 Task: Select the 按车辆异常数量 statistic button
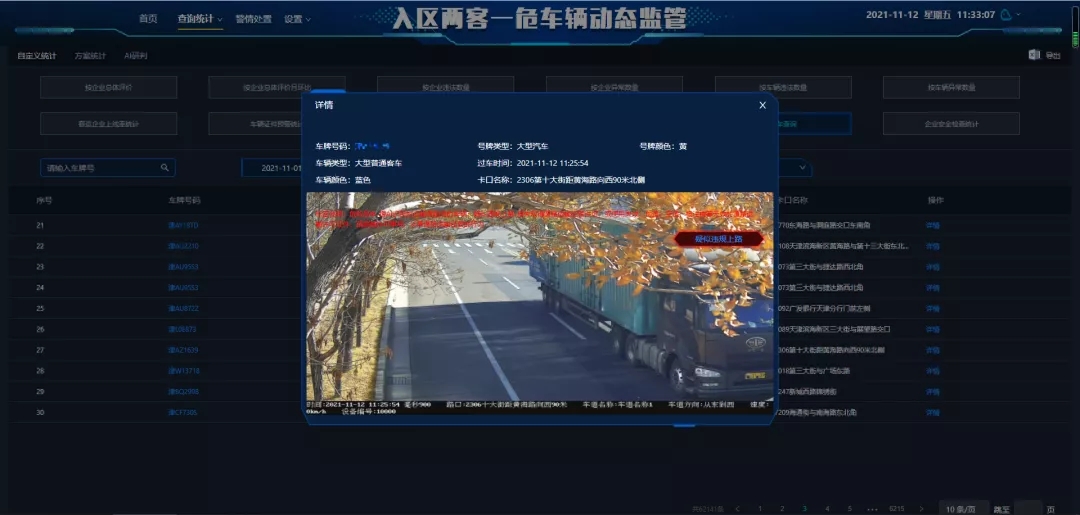coord(951,87)
